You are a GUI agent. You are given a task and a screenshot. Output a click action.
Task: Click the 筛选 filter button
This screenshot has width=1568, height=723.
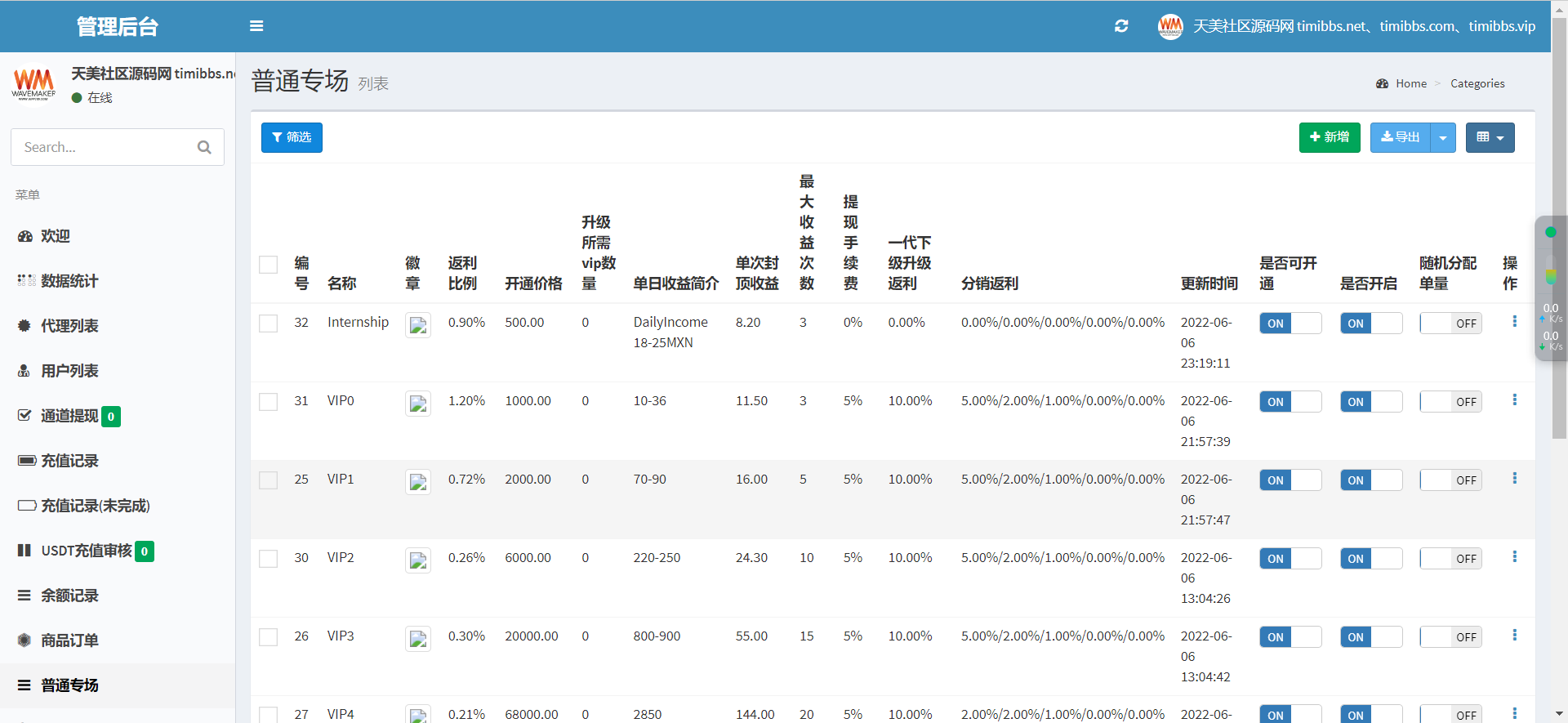point(292,137)
